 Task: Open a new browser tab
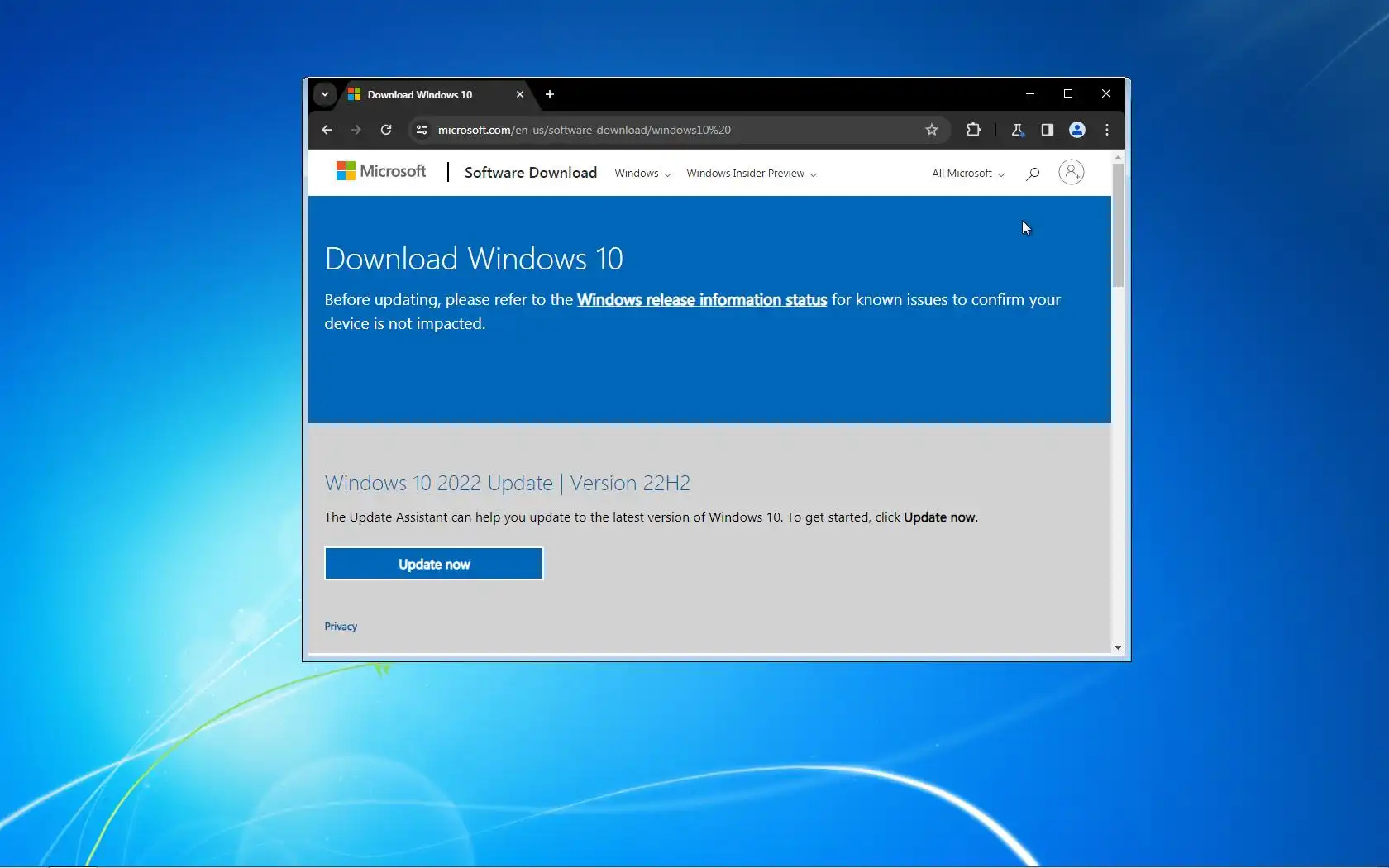click(x=550, y=94)
